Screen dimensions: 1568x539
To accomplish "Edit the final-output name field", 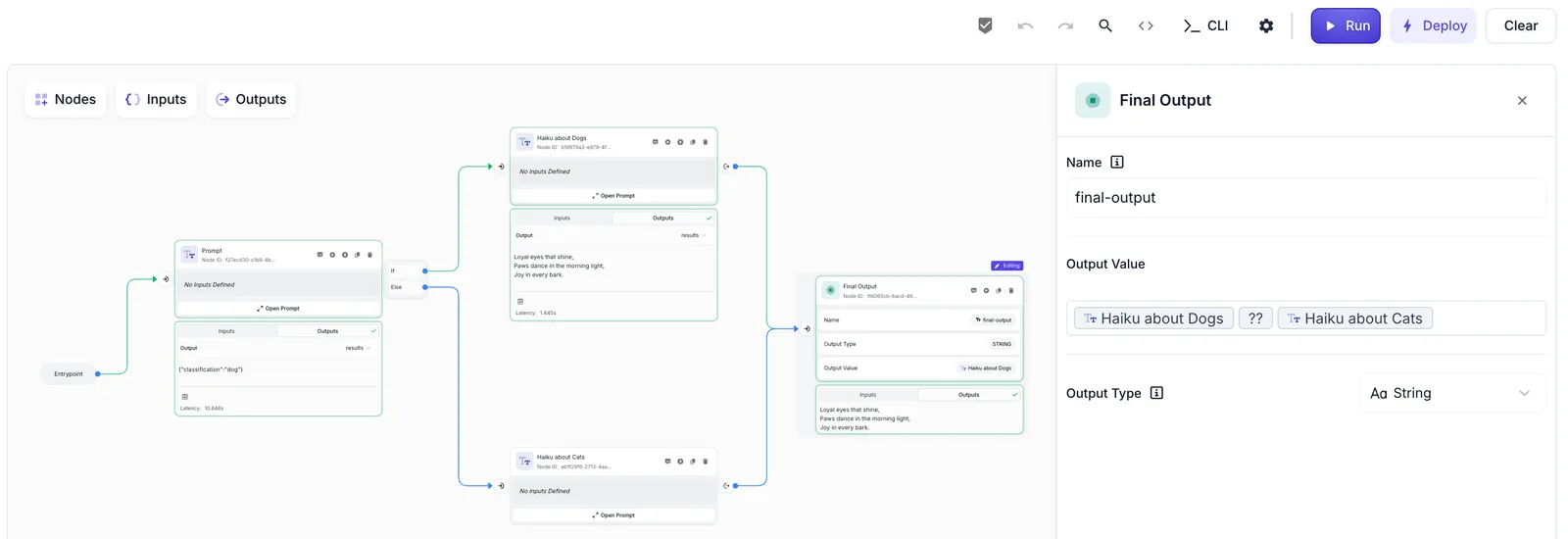I will [x=1305, y=197].
